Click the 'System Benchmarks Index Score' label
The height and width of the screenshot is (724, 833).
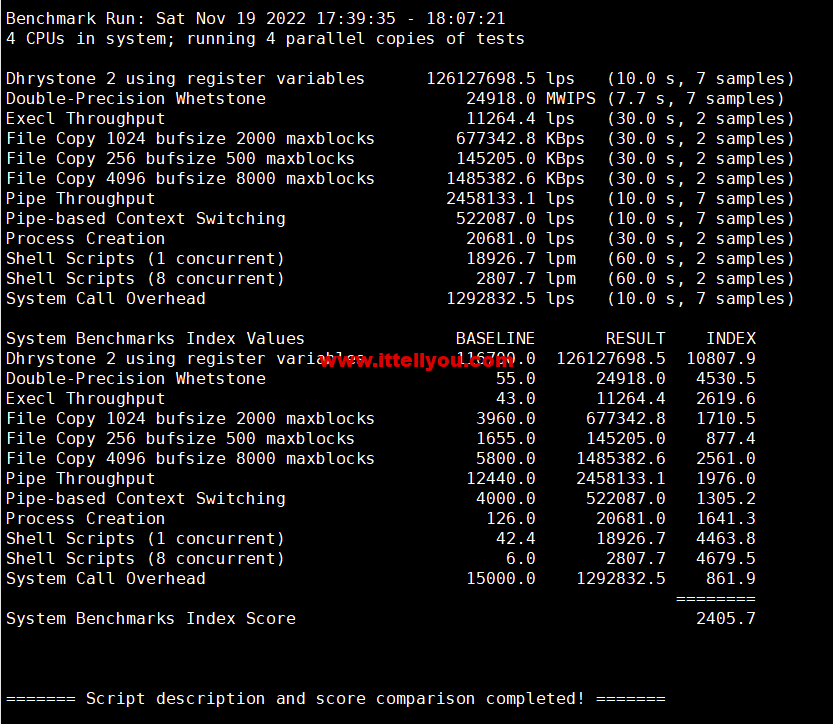click(x=150, y=618)
